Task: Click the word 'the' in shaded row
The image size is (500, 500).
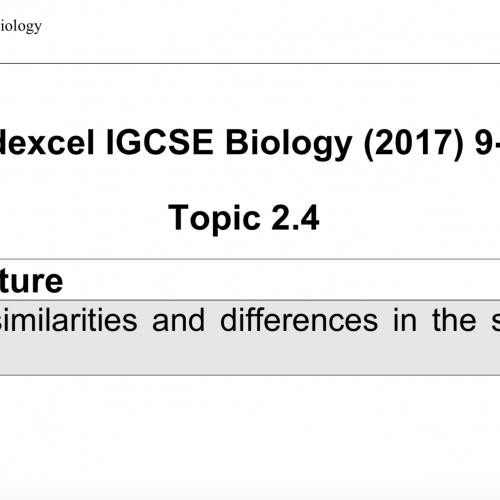Action: [454, 320]
